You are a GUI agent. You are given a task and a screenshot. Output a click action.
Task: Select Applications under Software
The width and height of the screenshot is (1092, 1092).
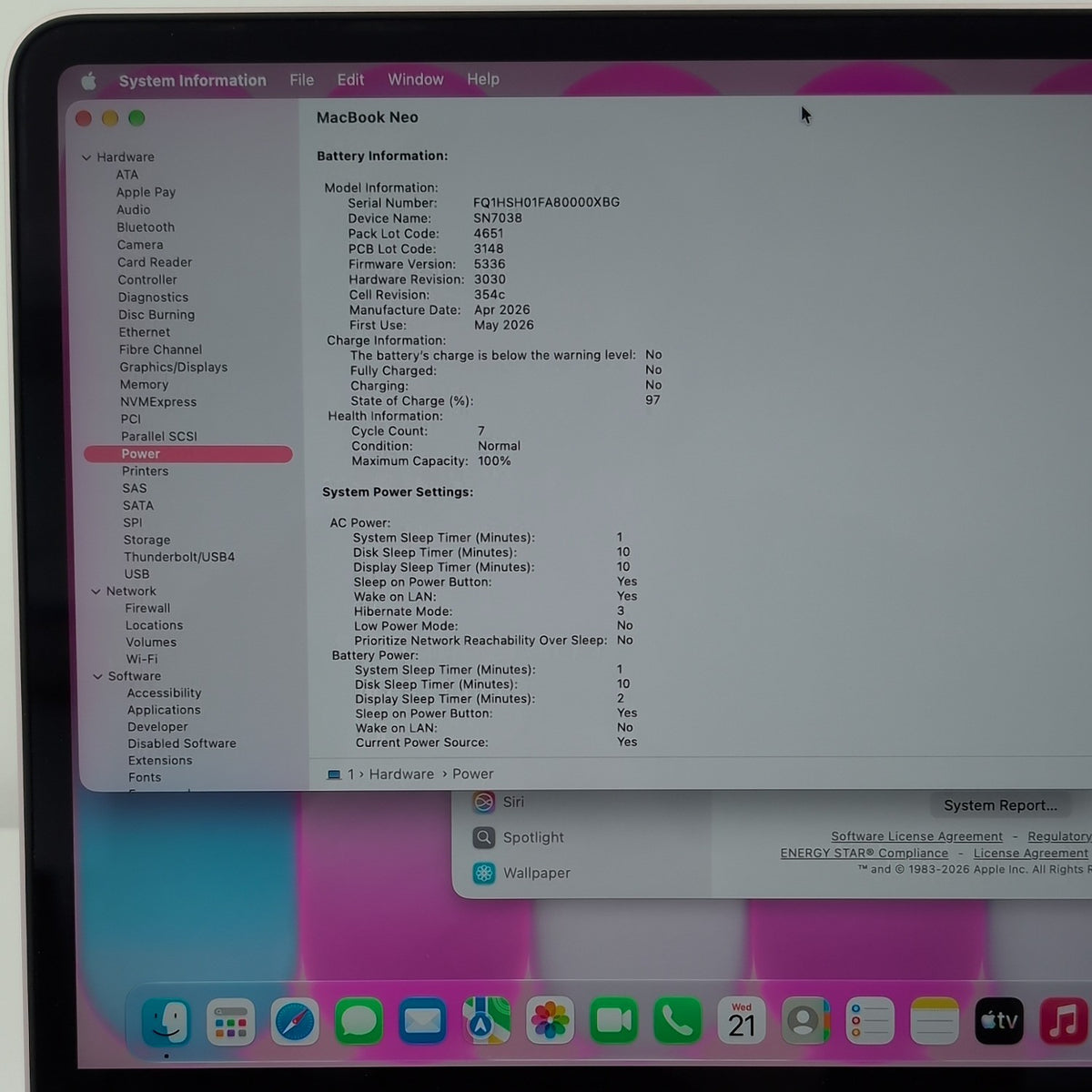[164, 710]
